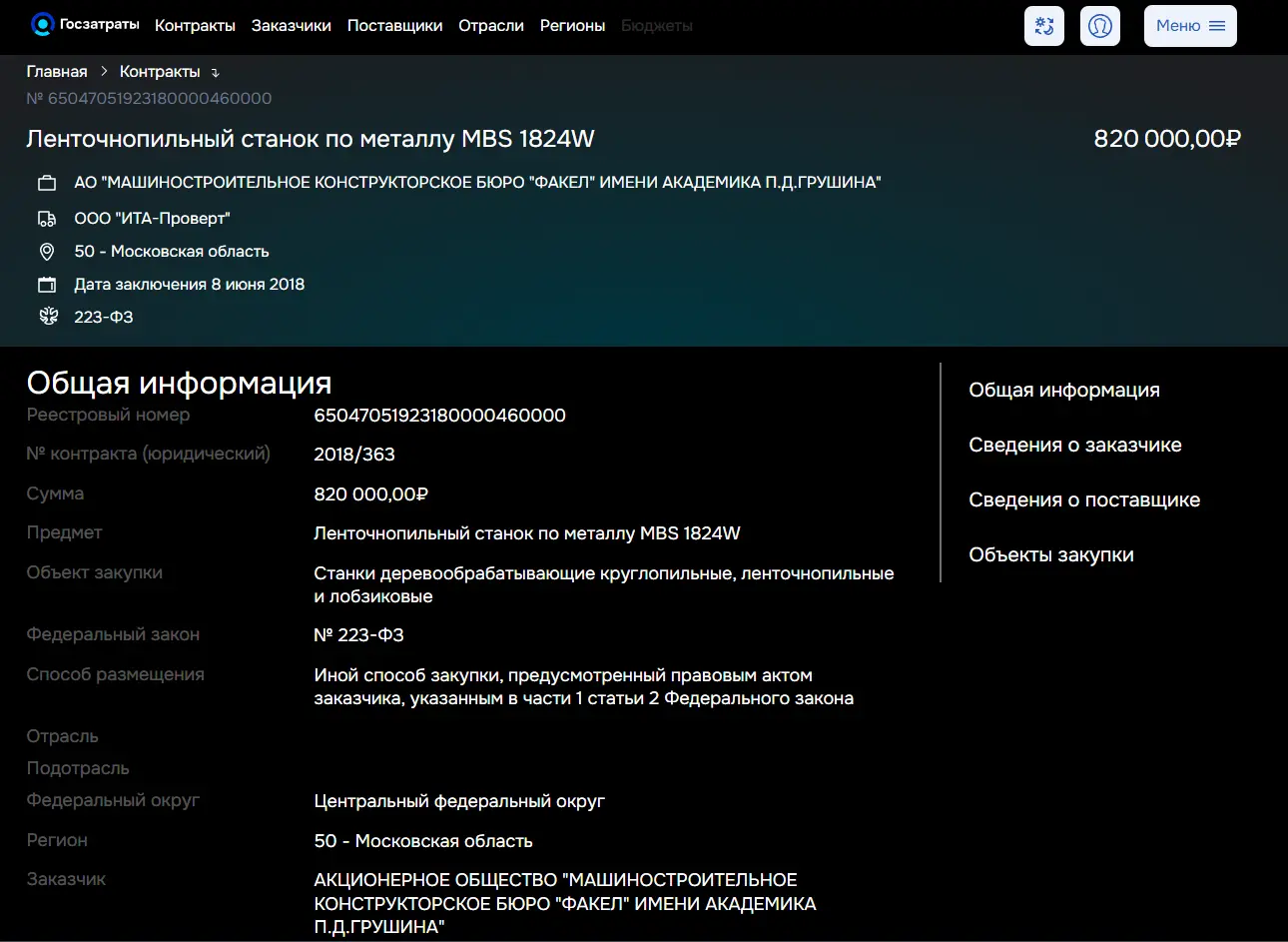
Task: Jump to Объекты закупки section
Action: pyautogui.click(x=1051, y=555)
